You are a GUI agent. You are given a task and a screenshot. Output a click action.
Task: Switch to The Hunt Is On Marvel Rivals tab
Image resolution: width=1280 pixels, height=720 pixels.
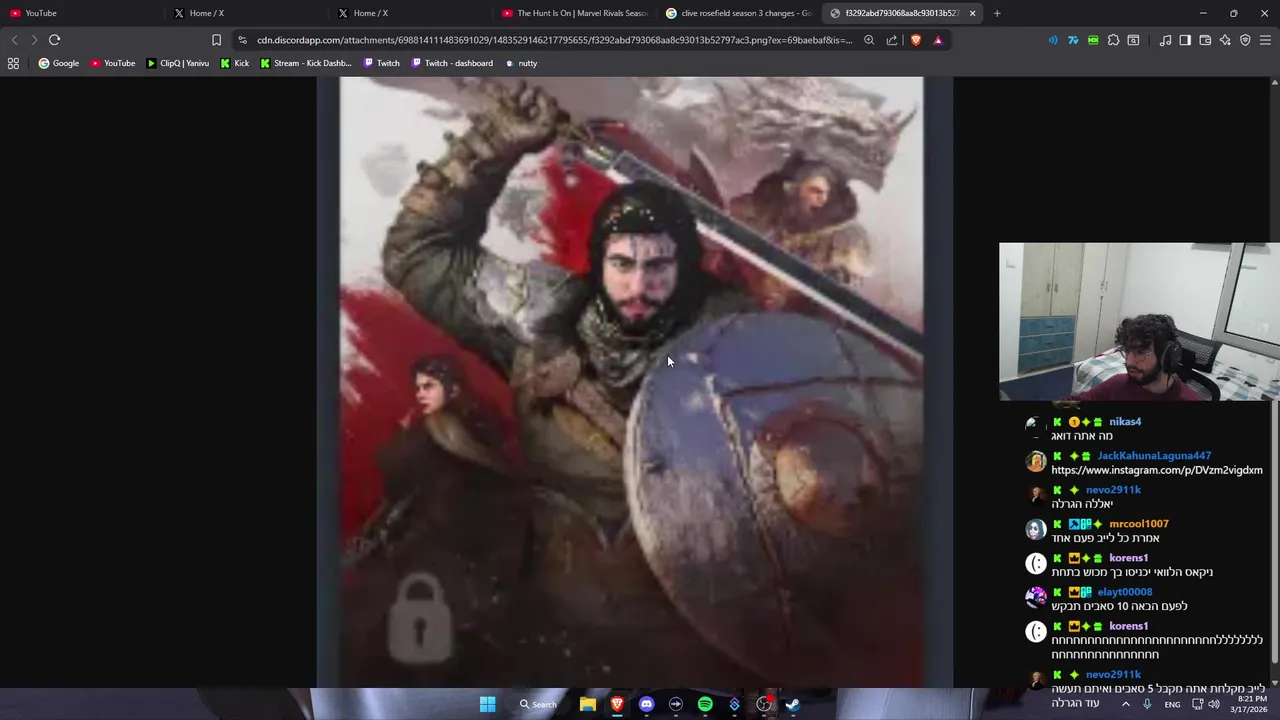pyautogui.click(x=575, y=13)
